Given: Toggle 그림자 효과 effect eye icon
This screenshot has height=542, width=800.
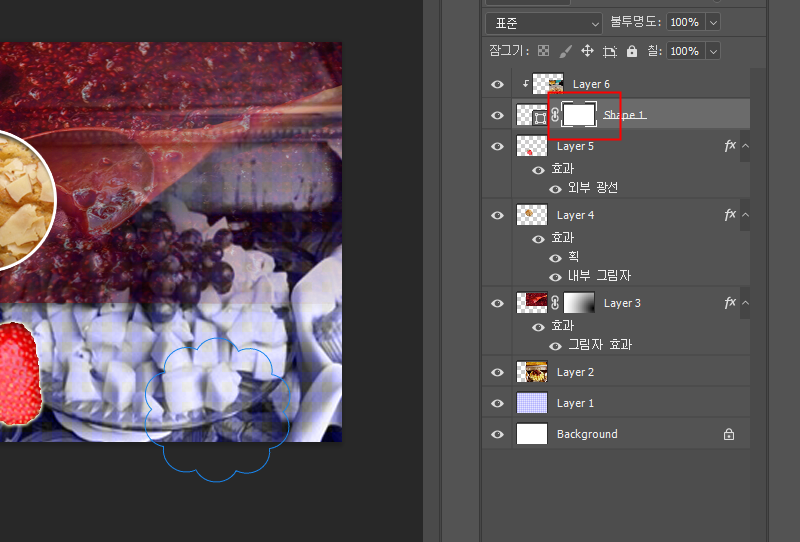Looking at the screenshot, I should [556, 347].
